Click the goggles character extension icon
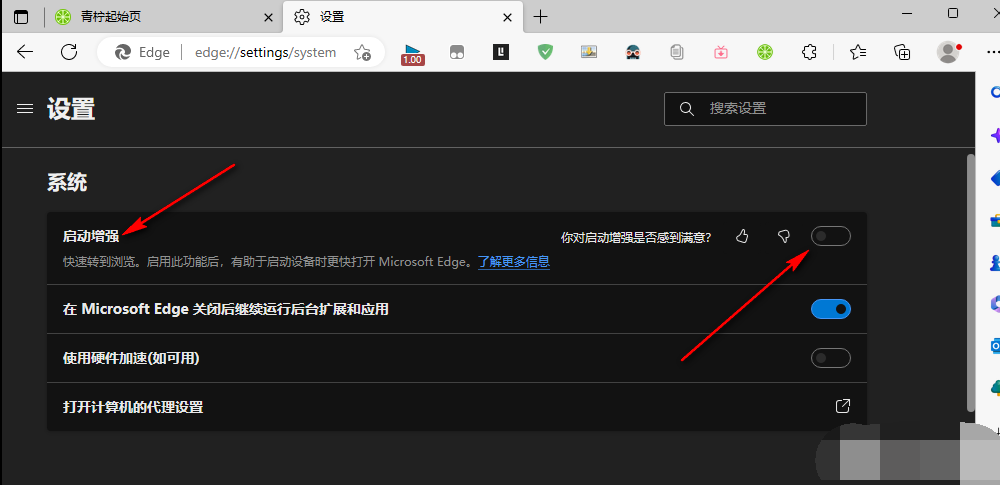This screenshot has height=485, width=1000. coord(633,52)
